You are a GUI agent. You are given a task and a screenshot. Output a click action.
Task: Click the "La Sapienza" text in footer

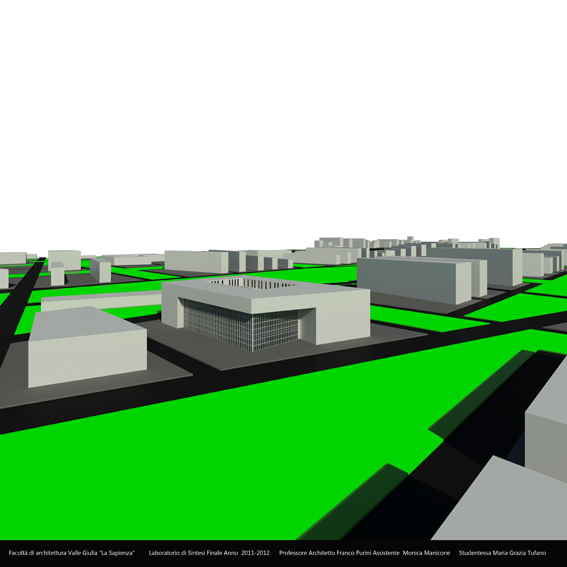click(116, 553)
